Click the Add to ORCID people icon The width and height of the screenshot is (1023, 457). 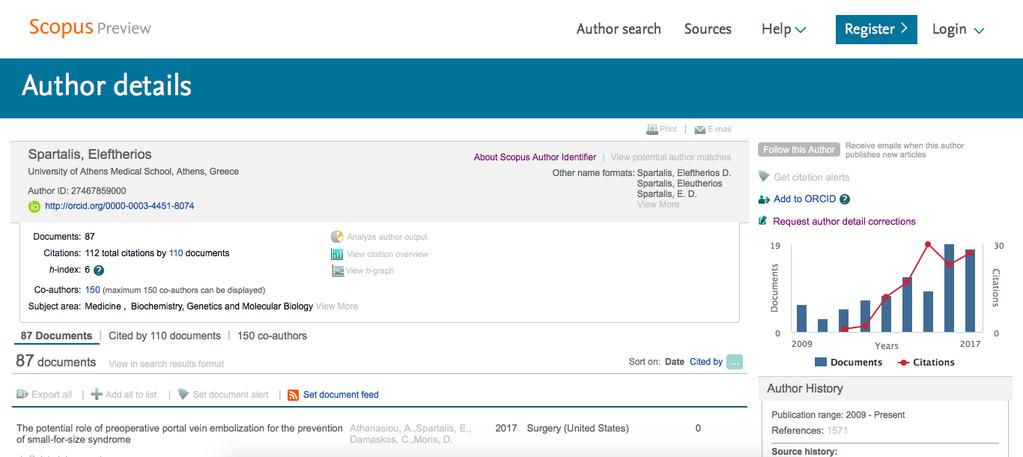click(764, 199)
